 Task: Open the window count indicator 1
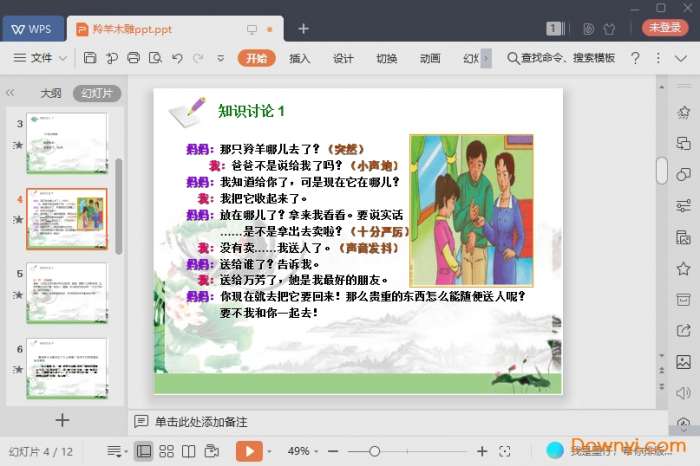555,29
